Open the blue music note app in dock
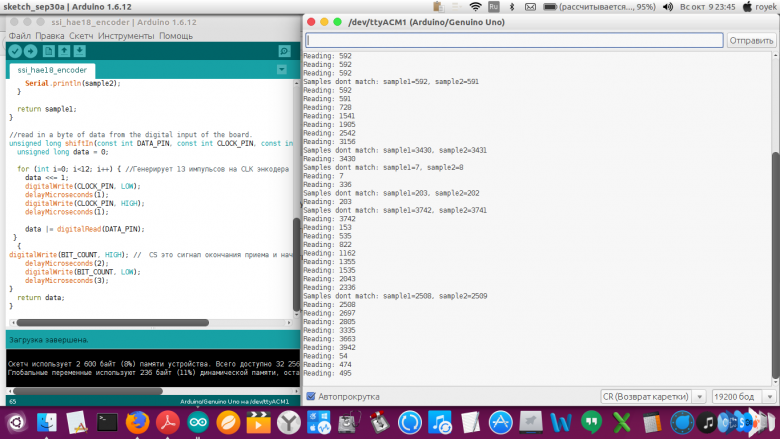This screenshot has width=780, height=439. coord(440,423)
